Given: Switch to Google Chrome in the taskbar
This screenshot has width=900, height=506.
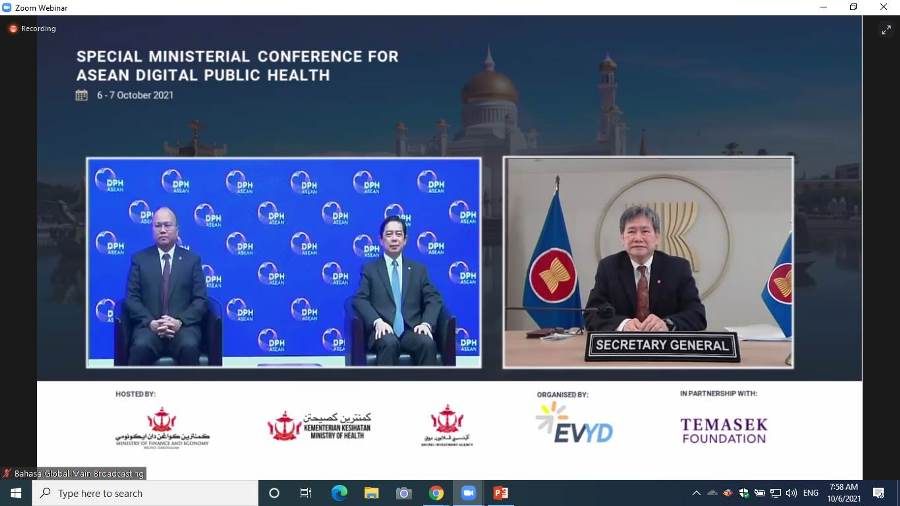Looking at the screenshot, I should [x=436, y=493].
